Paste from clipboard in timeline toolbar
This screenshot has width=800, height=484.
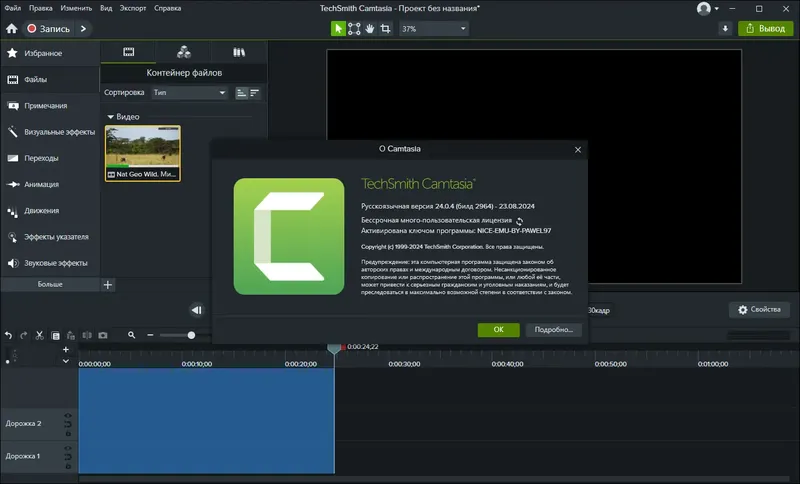[x=71, y=336]
